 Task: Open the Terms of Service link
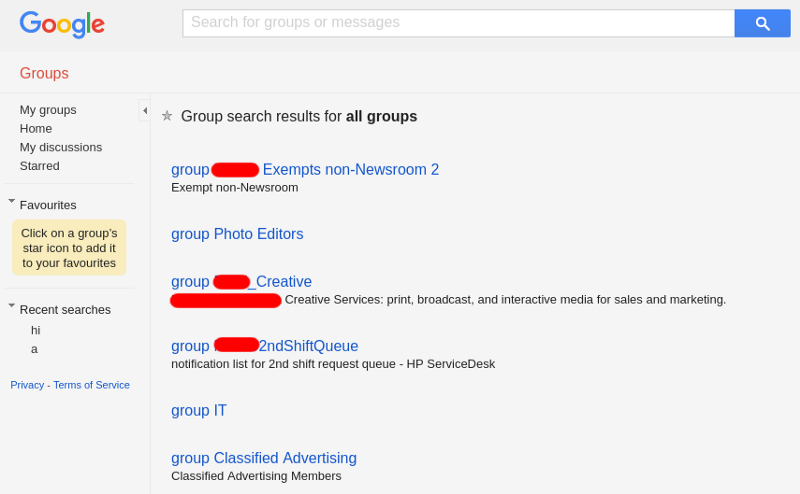(91, 385)
